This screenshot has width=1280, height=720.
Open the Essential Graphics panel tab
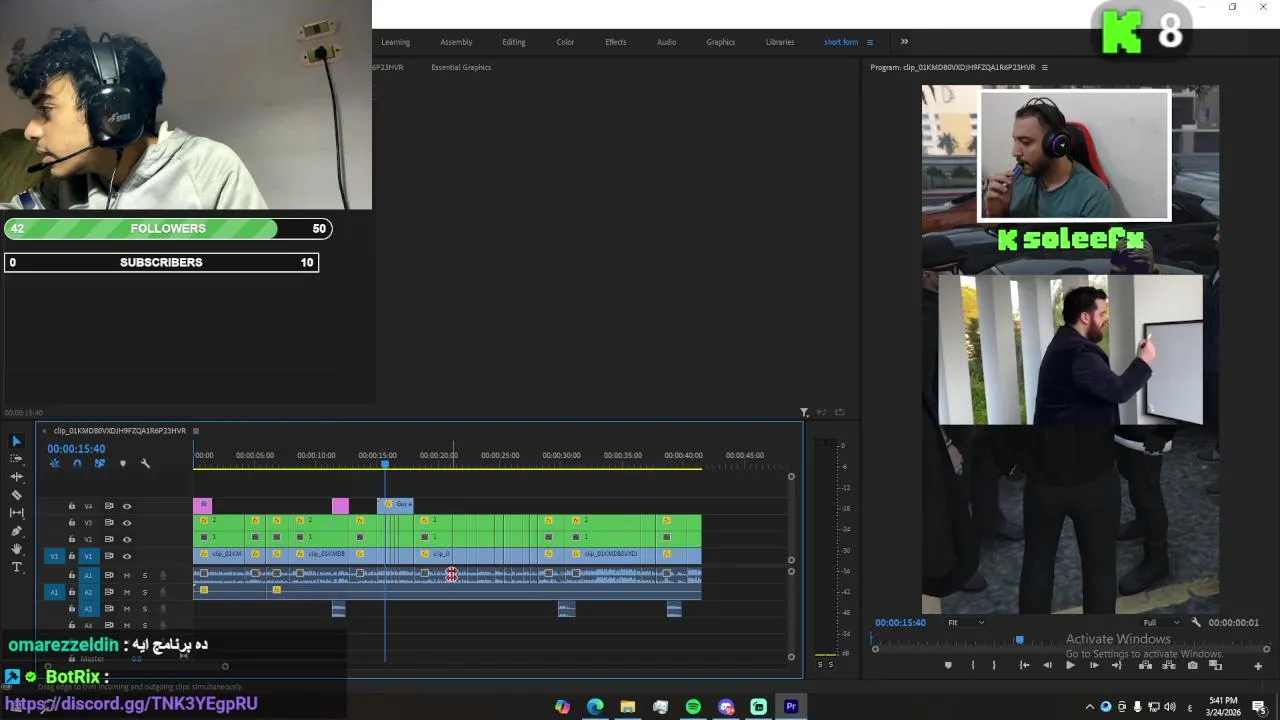tap(461, 67)
